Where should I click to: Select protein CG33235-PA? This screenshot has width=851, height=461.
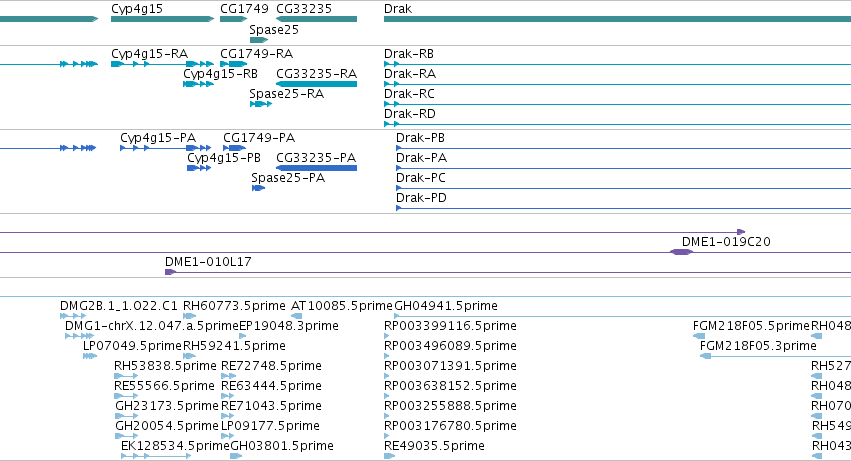click(x=316, y=158)
